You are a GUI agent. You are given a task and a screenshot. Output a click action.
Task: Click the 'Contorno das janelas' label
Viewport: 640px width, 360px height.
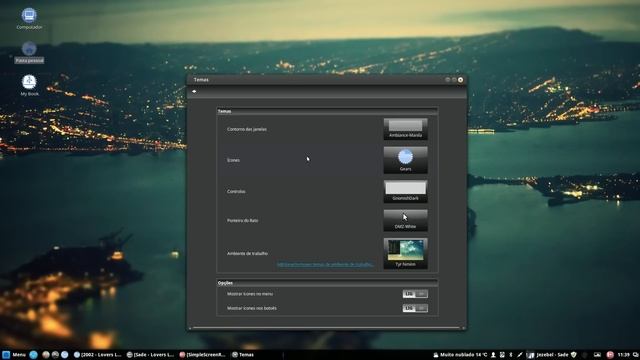247,129
